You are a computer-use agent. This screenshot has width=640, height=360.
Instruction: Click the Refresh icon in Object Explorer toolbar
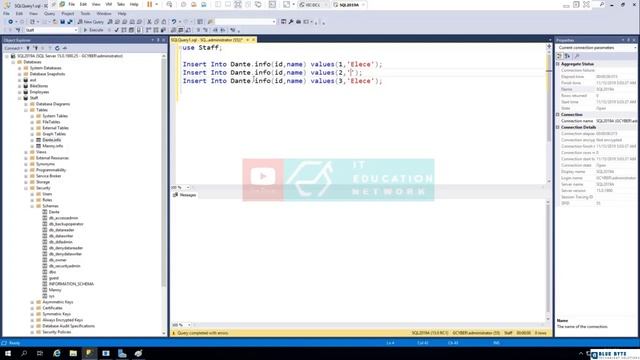pos(57,48)
